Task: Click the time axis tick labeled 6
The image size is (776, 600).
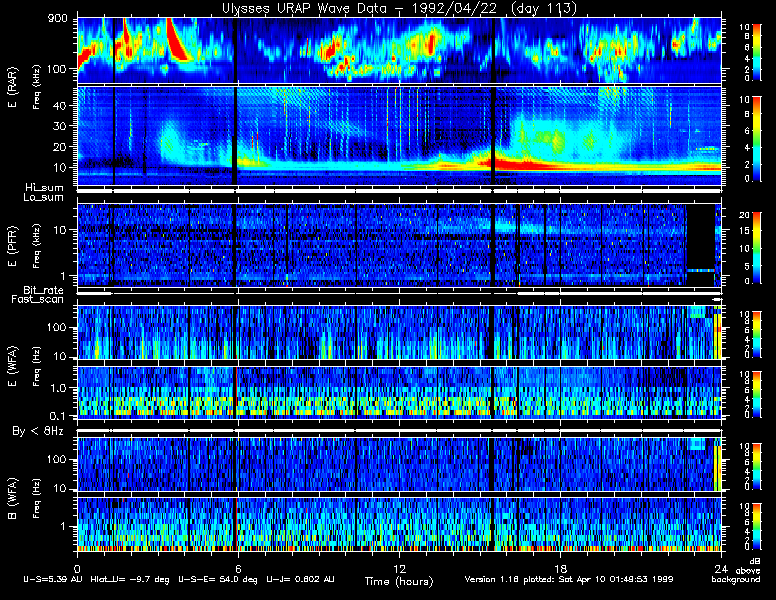Action: 238,568
